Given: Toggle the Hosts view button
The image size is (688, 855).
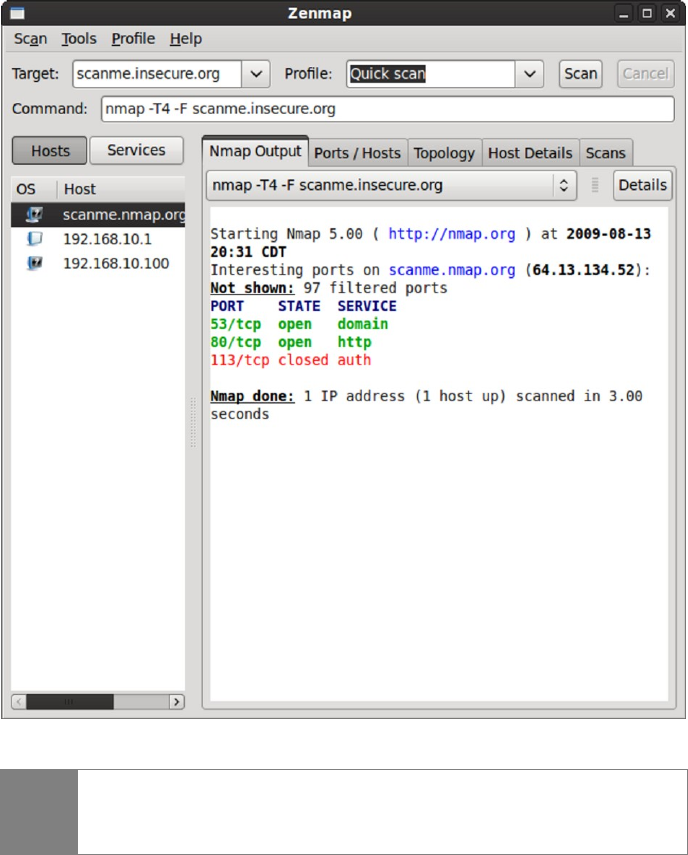Looking at the screenshot, I should point(50,150).
